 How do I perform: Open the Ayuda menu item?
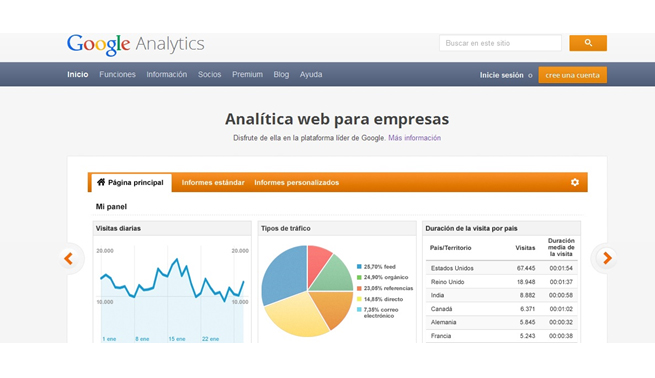[x=311, y=74]
